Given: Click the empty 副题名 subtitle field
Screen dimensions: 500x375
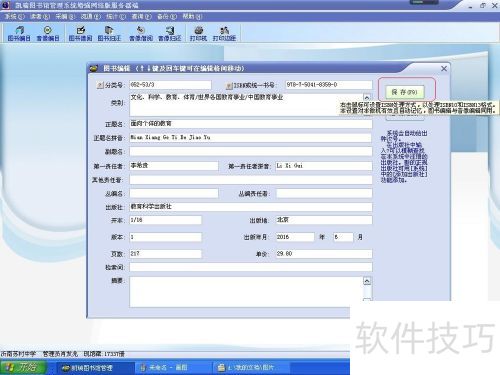Looking at the screenshot, I should point(251,151).
